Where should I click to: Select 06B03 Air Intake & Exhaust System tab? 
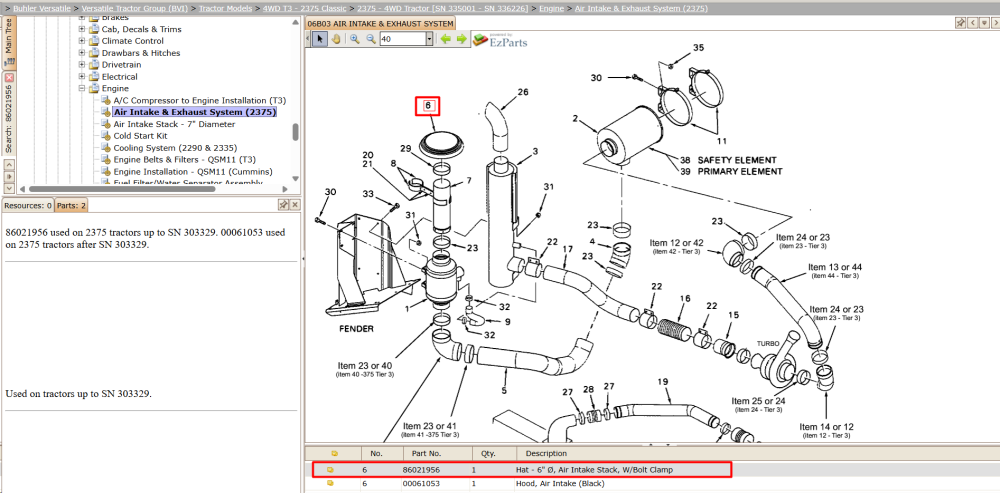click(381, 24)
